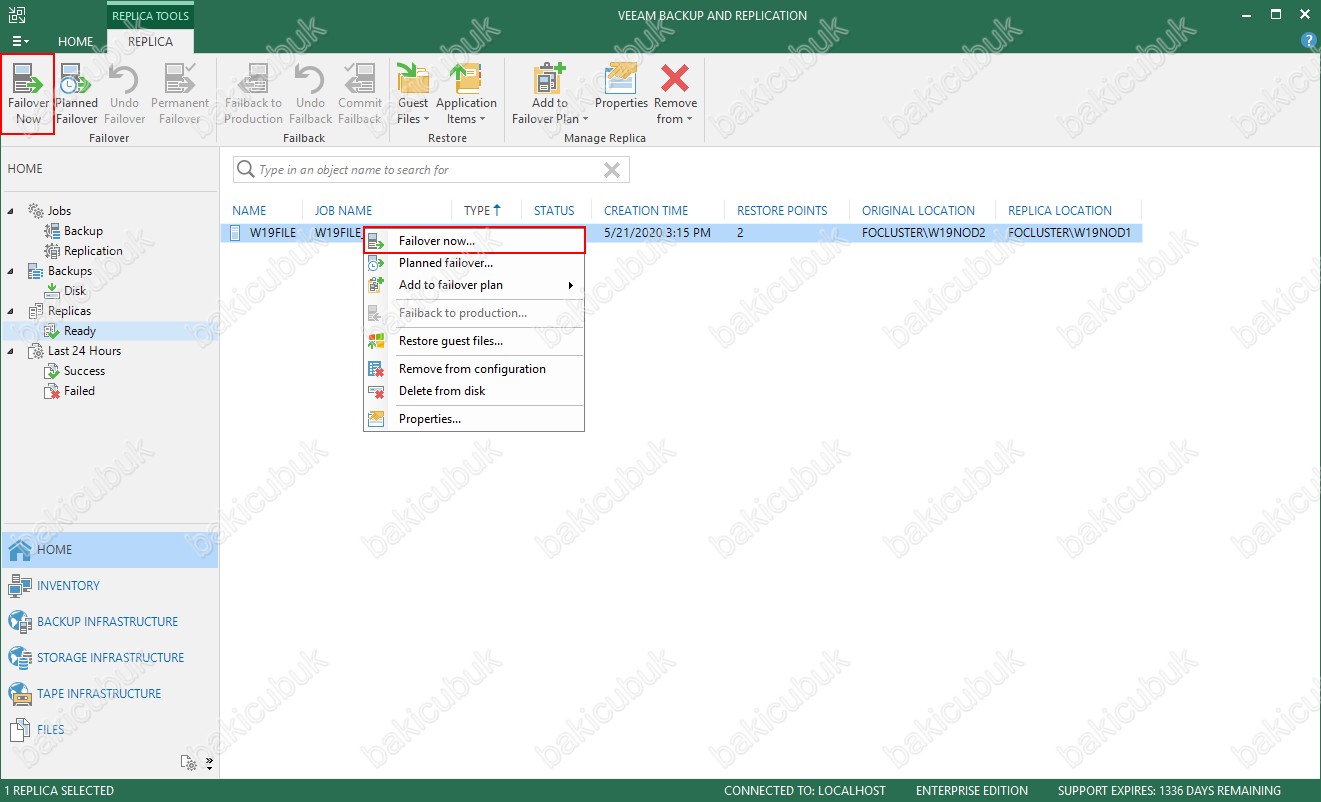Click the 5/21/2020 3:15 PM creation time
Screen dimensions: 1321x802
(x=658, y=233)
